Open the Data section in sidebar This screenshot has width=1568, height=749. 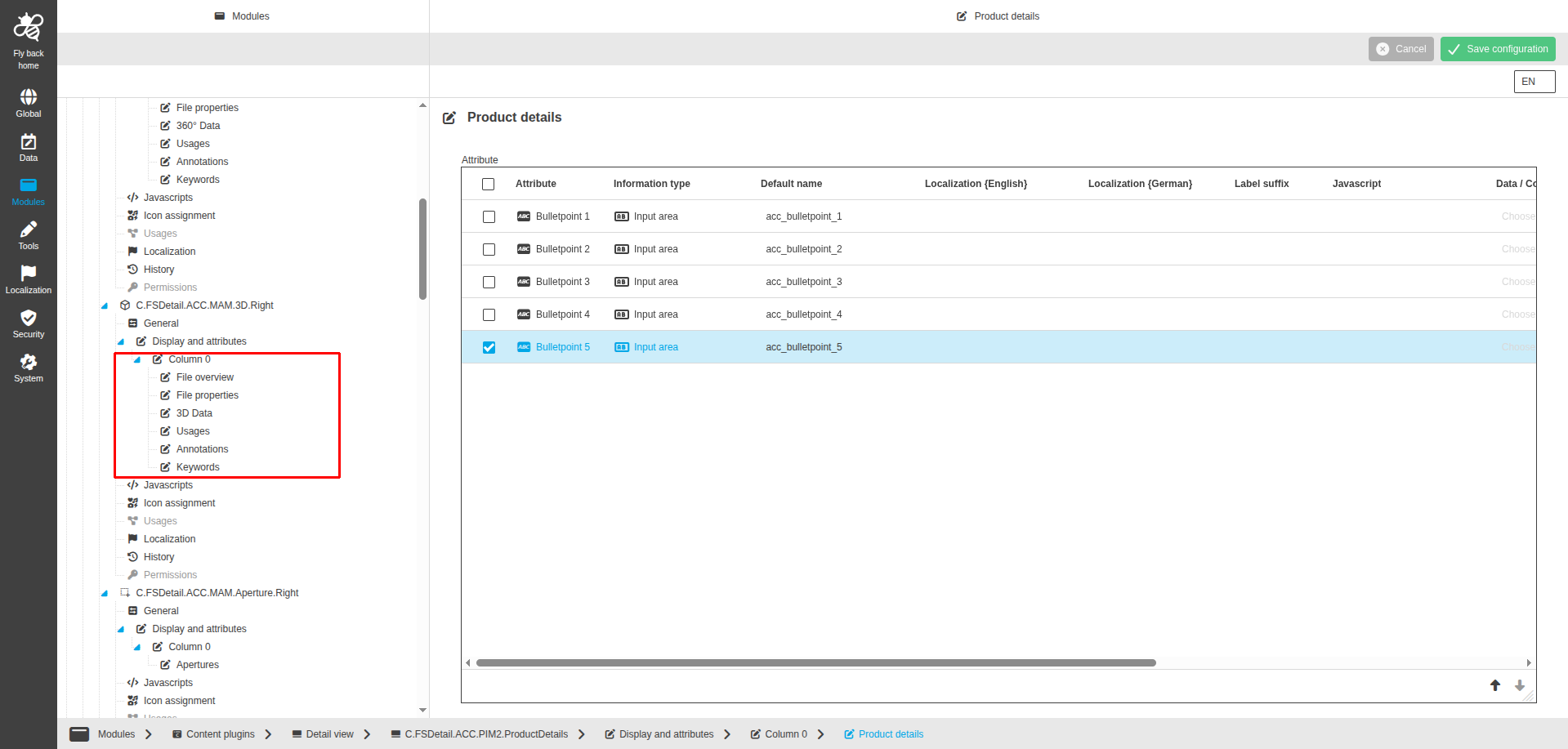point(29,148)
